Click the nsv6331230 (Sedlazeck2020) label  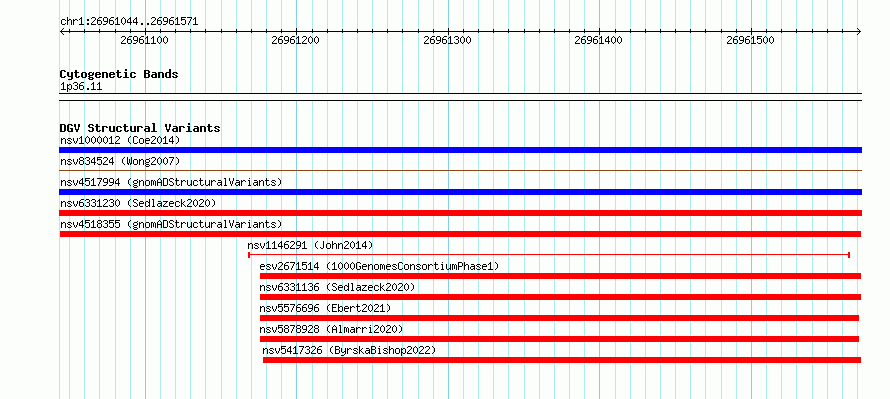[138, 203]
